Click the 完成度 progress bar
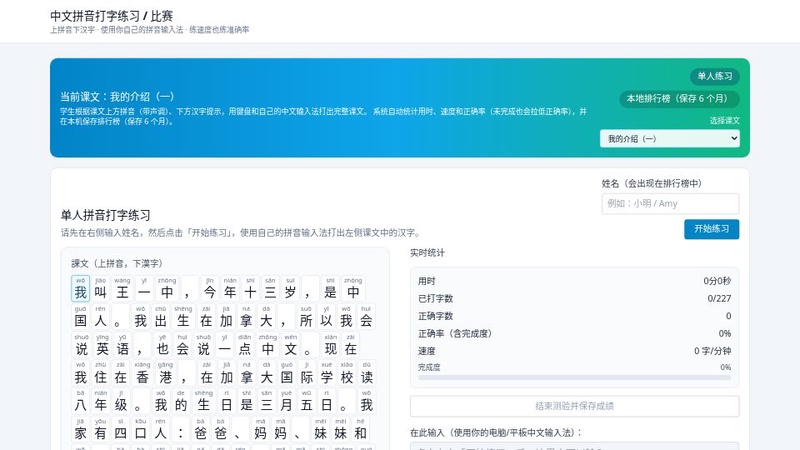The height and width of the screenshot is (450, 800). pyautogui.click(x=574, y=378)
